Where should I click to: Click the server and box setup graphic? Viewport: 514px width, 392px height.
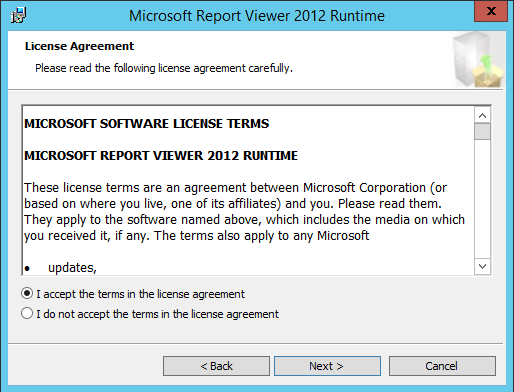[478, 59]
